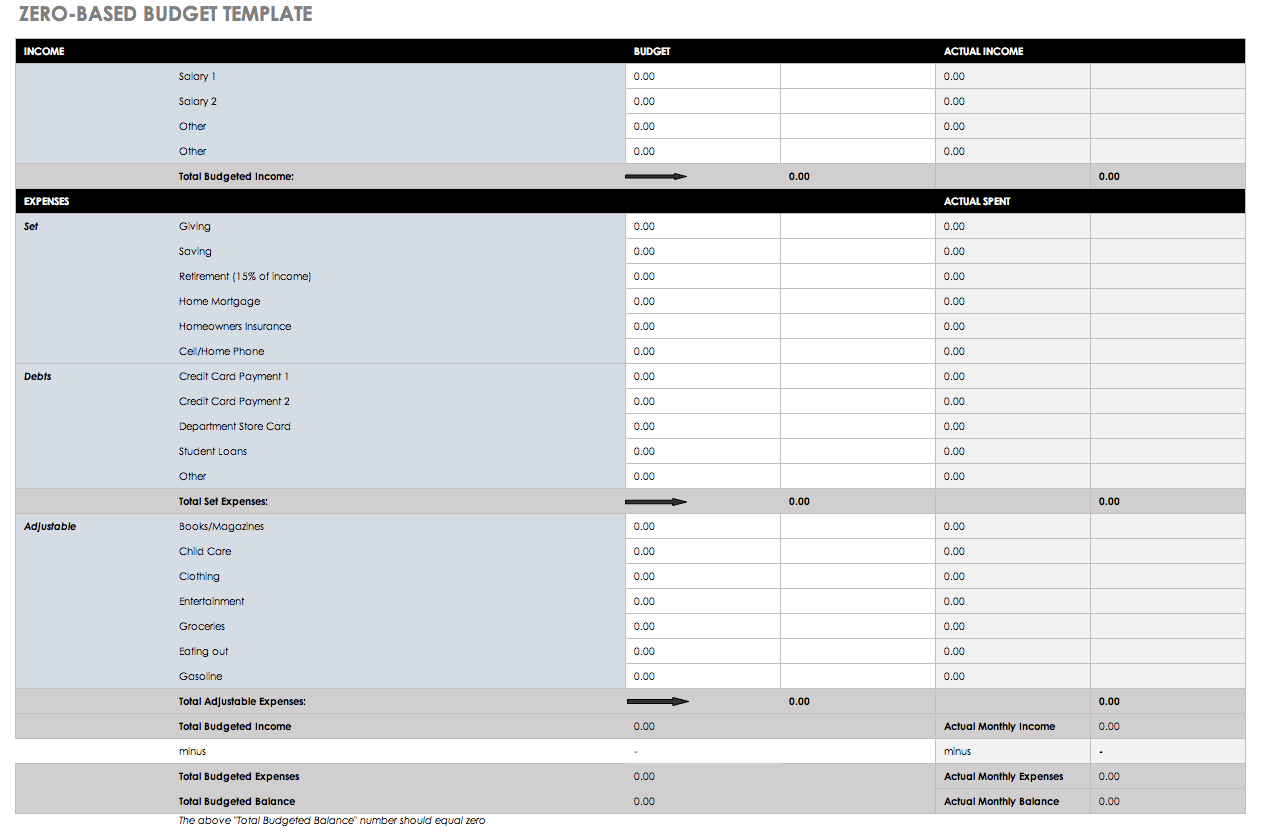
Task: Click the arrow icon beside Total Set Expenses
Action: [656, 501]
